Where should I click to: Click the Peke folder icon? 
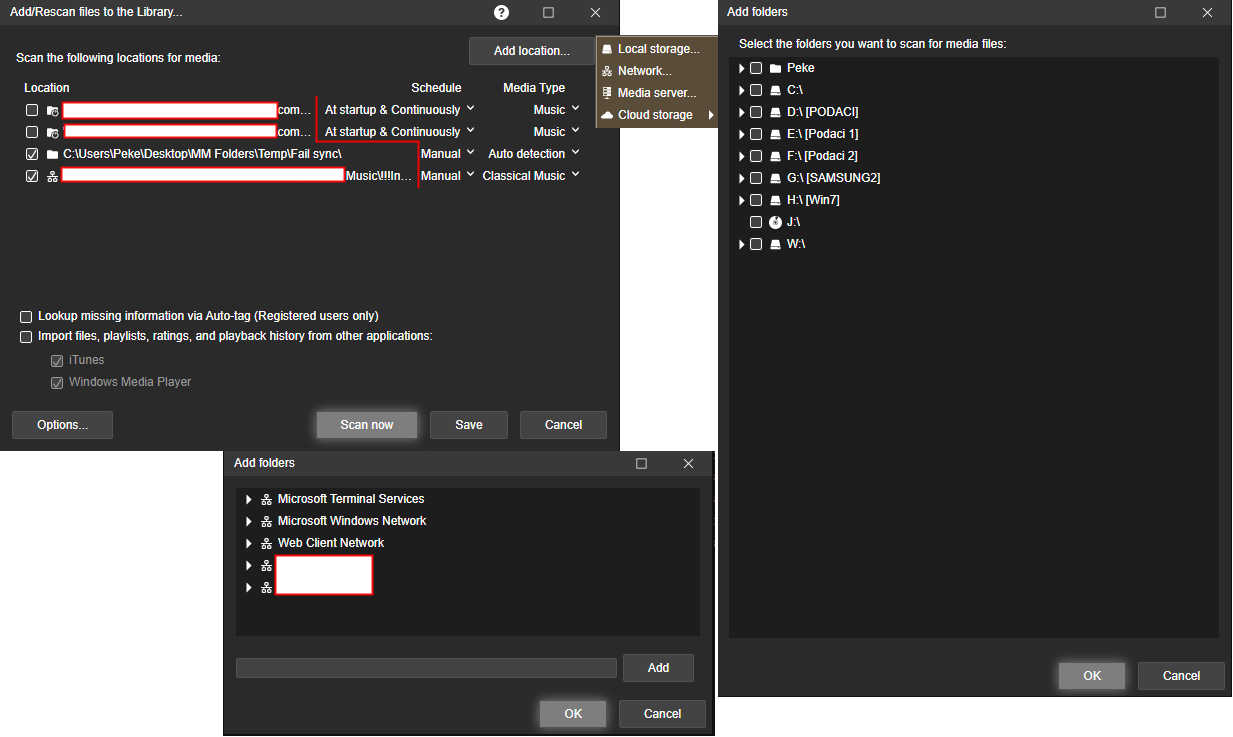click(775, 68)
